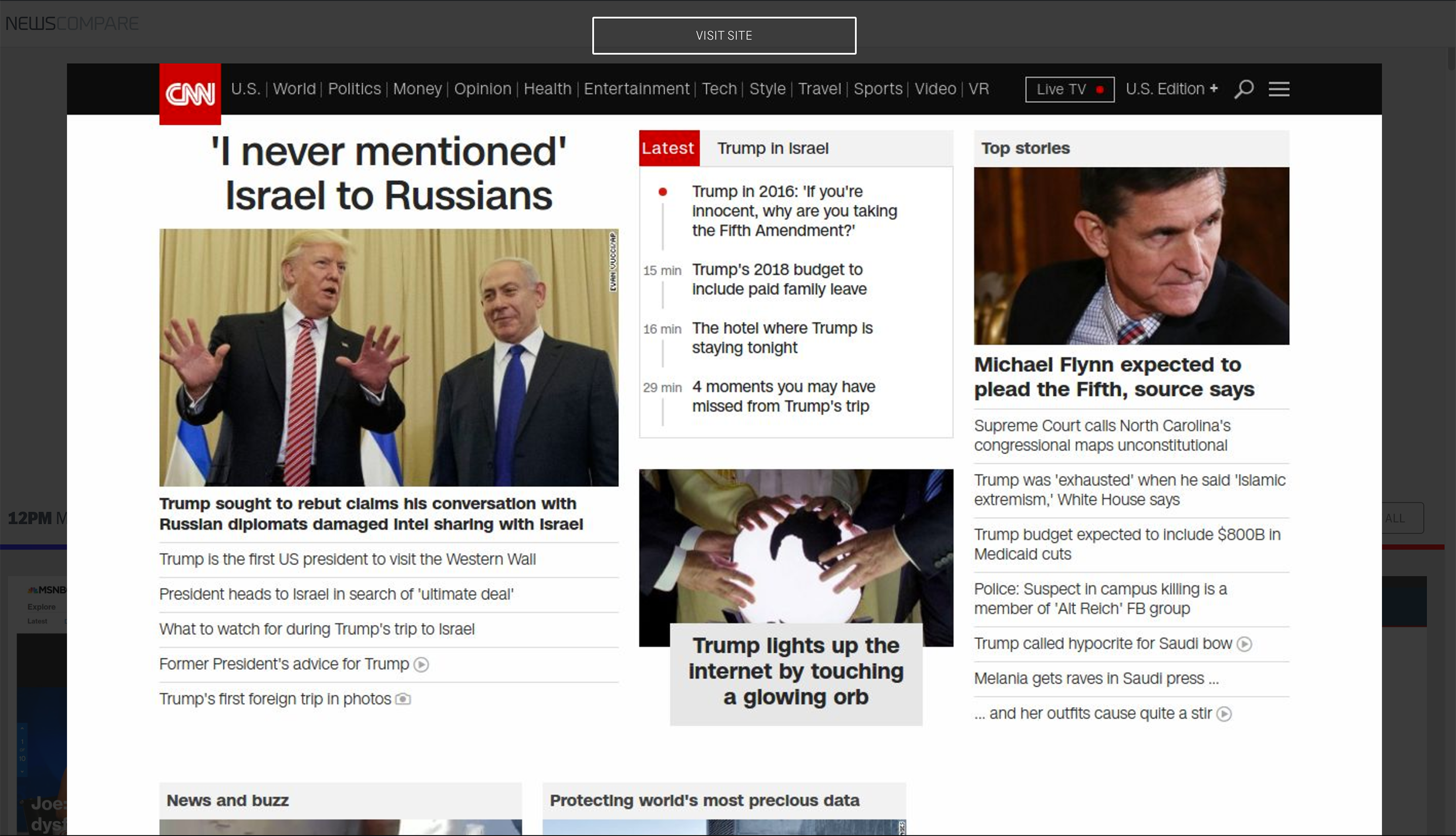The image size is (1456, 836).
Task: Play the Former President's advice for Trump video
Action: pos(422,664)
